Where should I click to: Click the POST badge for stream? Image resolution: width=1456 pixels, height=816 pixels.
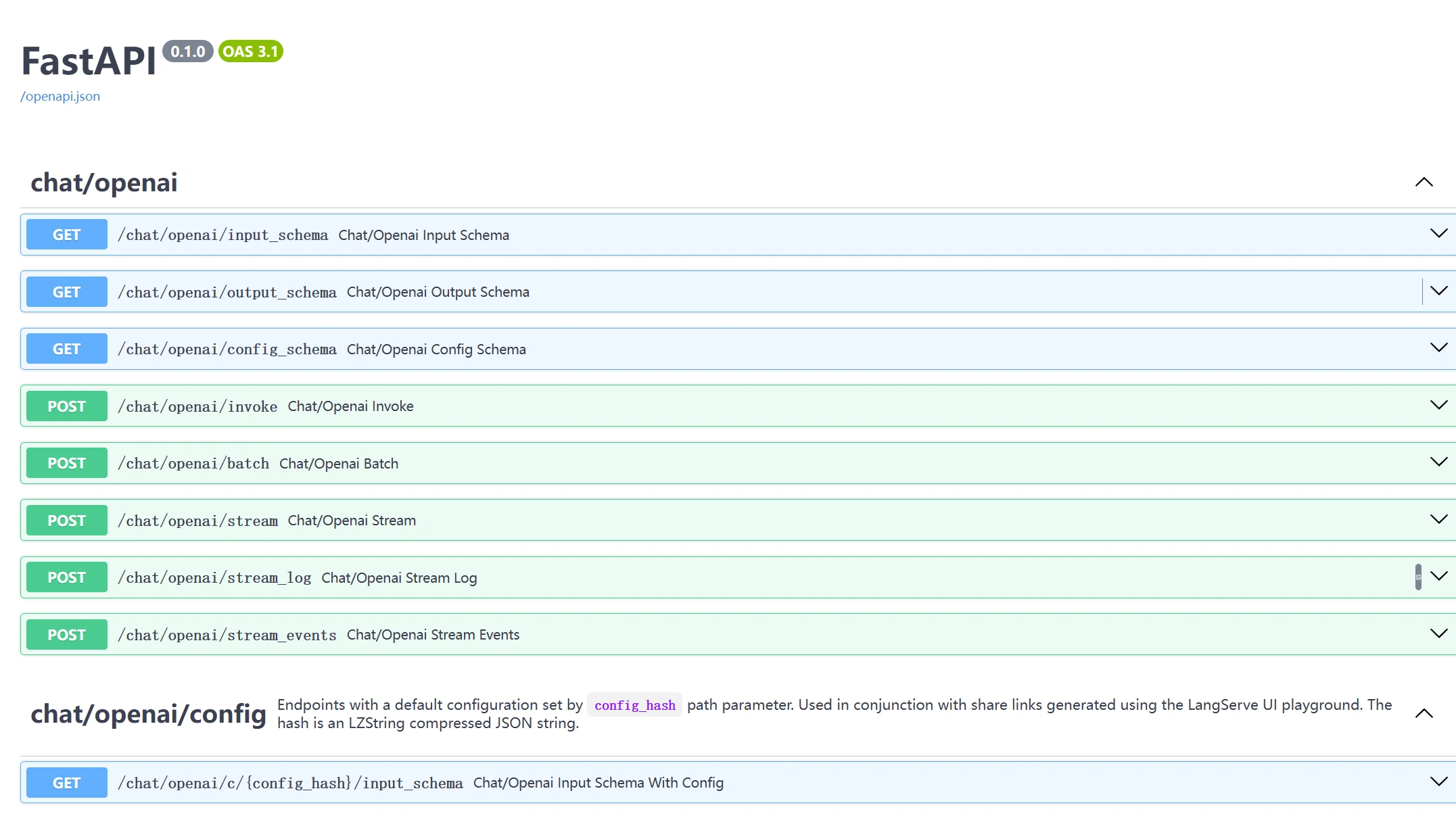66,521
